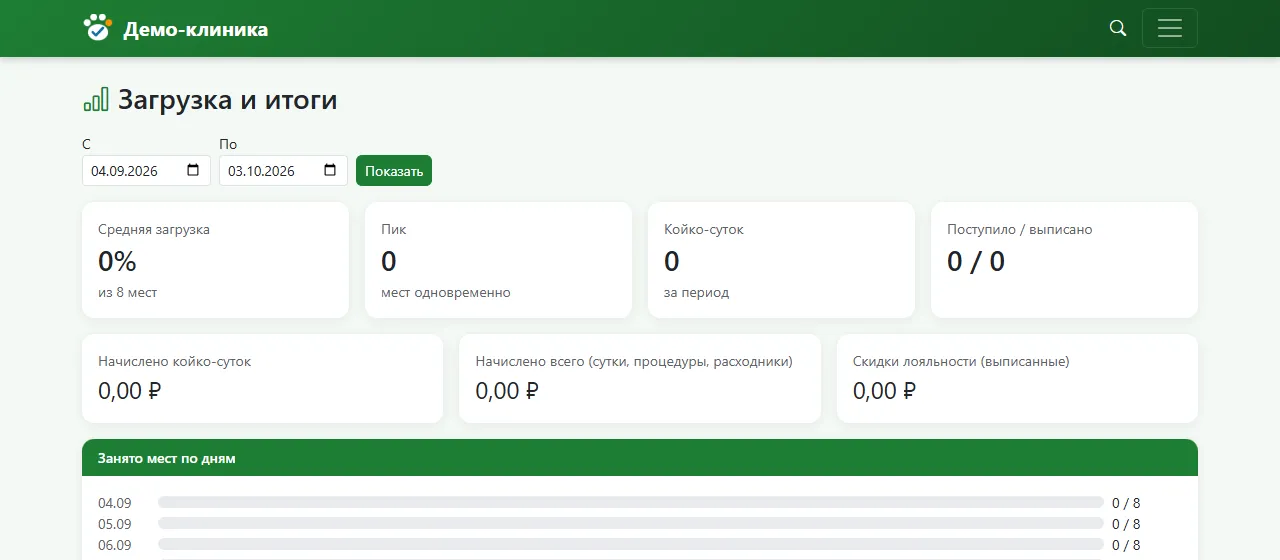Click the Скидки лояльности (выписанные) label
Image resolution: width=1280 pixels, height=560 pixels.
click(961, 361)
